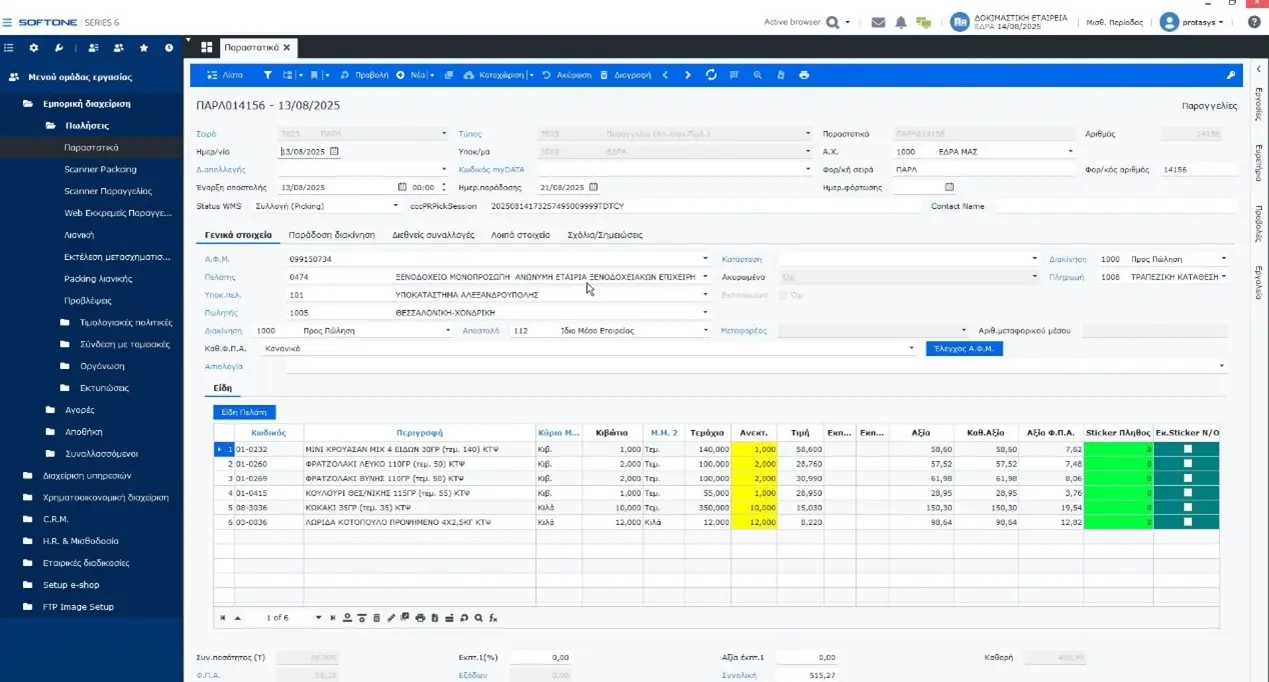Viewport: 1269px width, 682px height.
Task: Click the grid tiles icon beside Παραστατικό tab
Action: [207, 47]
